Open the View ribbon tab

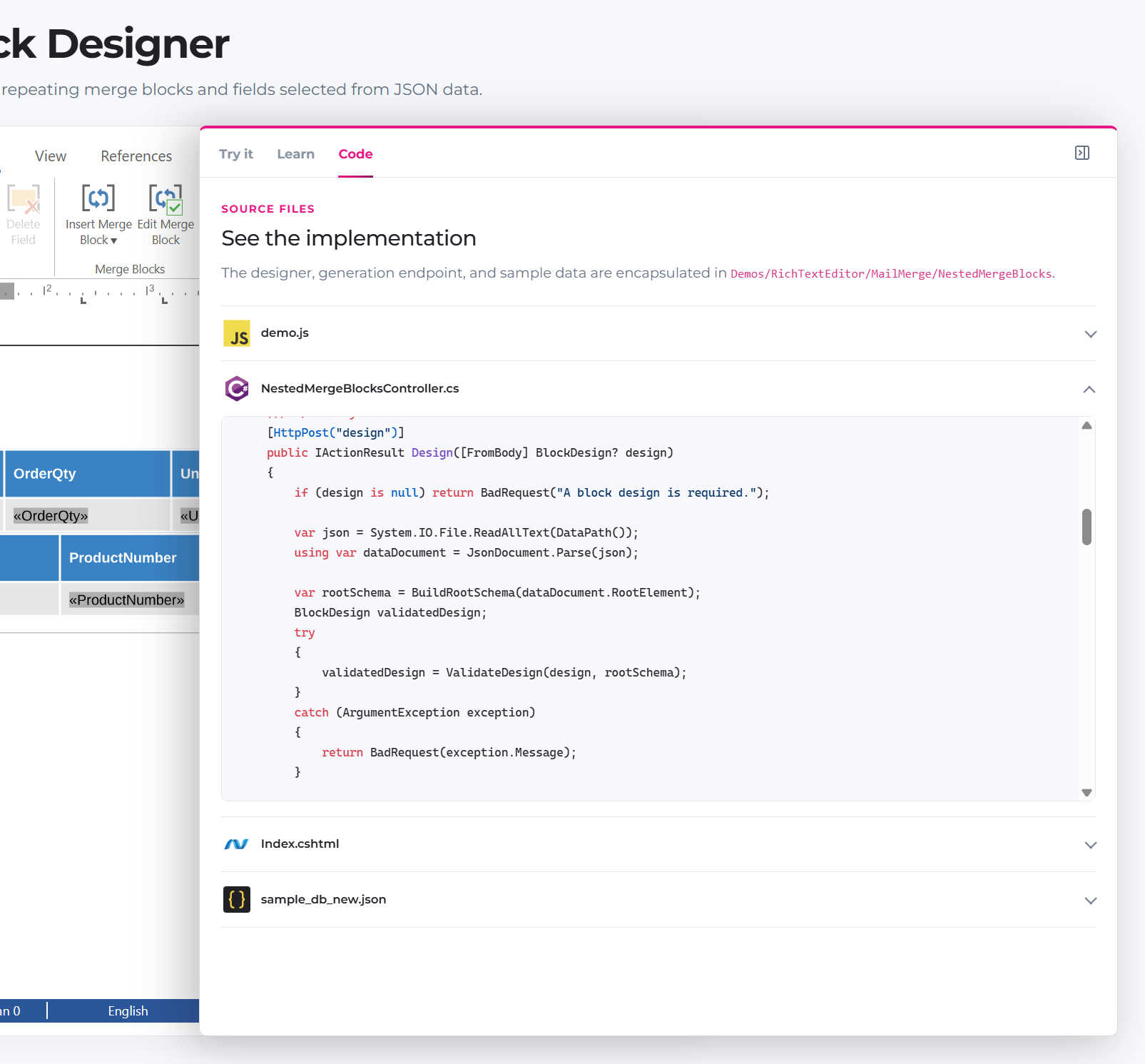[51, 156]
